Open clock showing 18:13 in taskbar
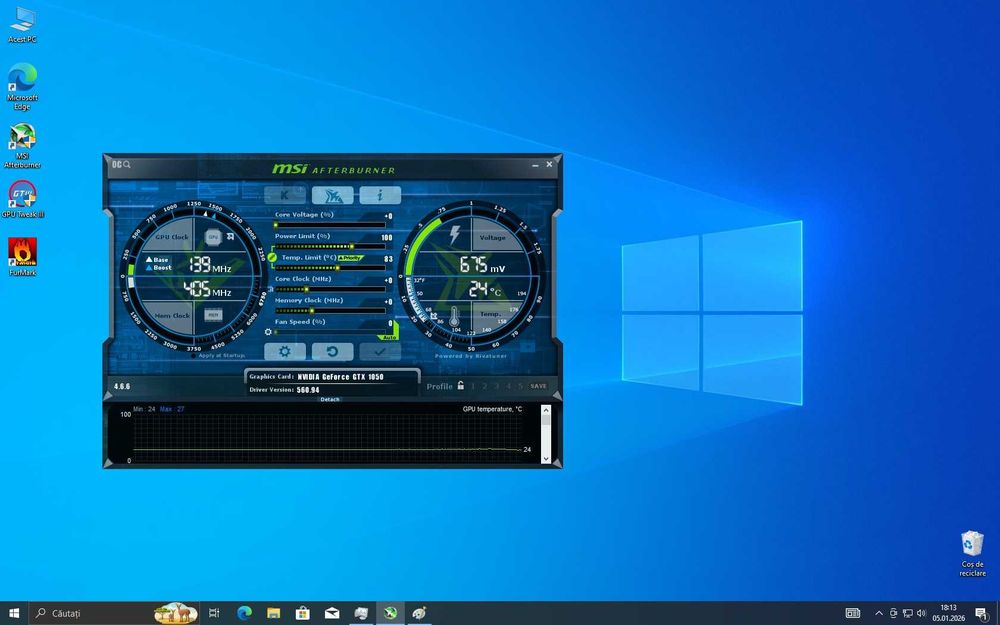1000x625 pixels. [x=948, y=613]
